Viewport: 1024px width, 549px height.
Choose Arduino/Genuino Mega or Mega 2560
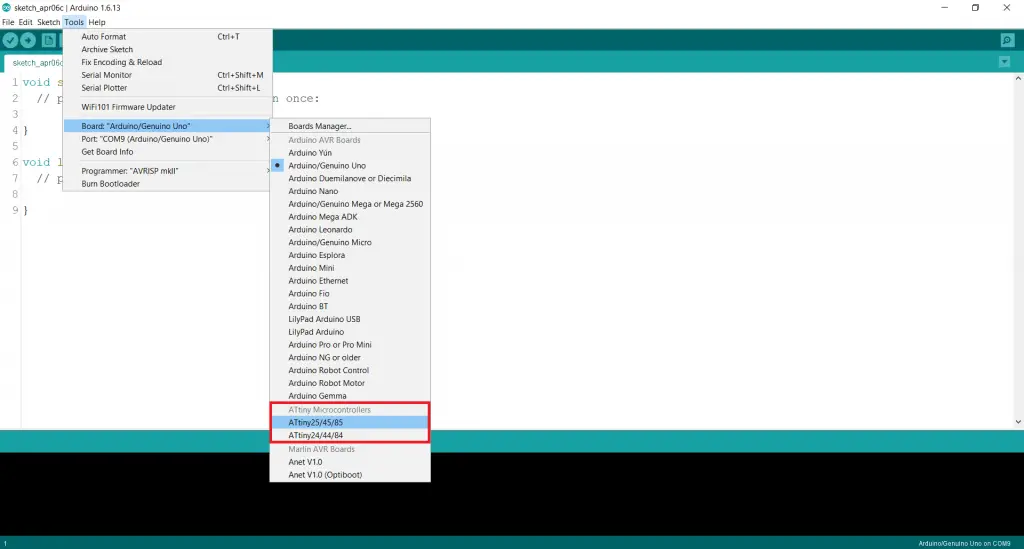350,204
